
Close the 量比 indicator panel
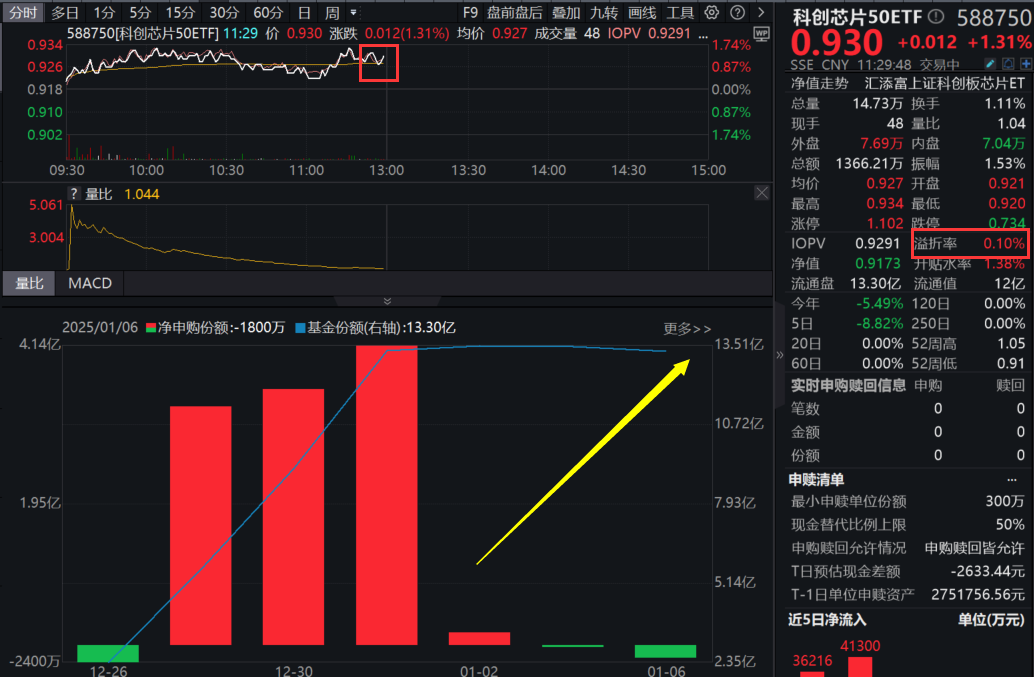click(761, 193)
